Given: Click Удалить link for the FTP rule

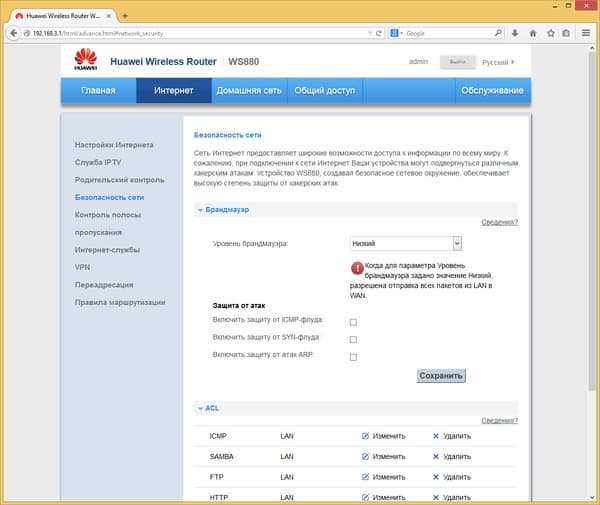Looking at the screenshot, I should [457, 477].
